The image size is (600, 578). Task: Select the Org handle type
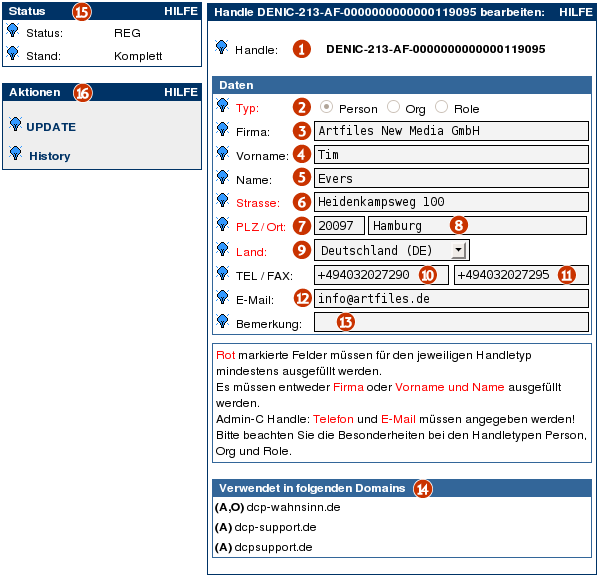pyautogui.click(x=393, y=107)
